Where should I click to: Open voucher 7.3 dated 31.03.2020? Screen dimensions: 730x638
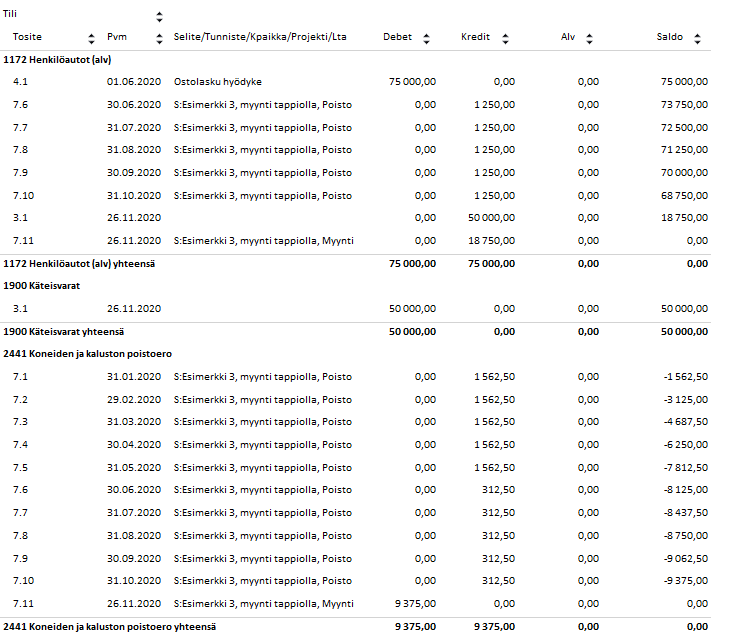coord(20,422)
